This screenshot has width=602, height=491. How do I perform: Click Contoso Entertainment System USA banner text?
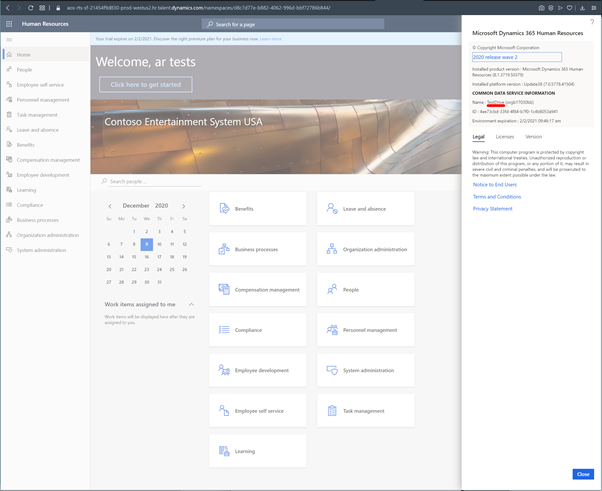184,122
